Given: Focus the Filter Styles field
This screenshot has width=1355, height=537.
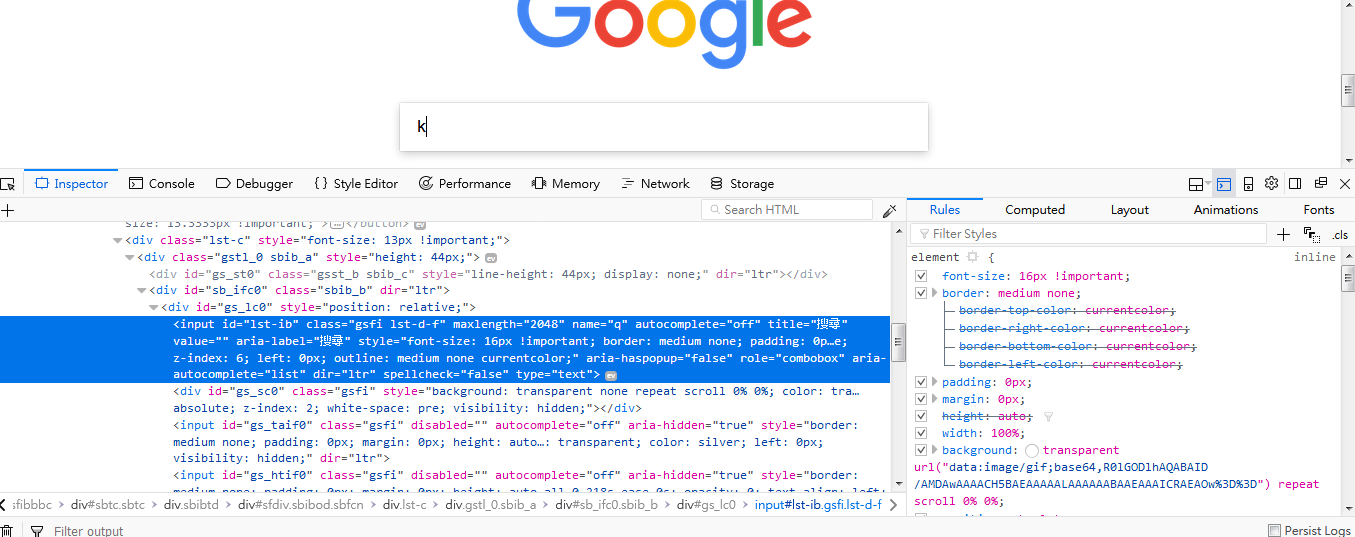Looking at the screenshot, I should click(x=1089, y=234).
